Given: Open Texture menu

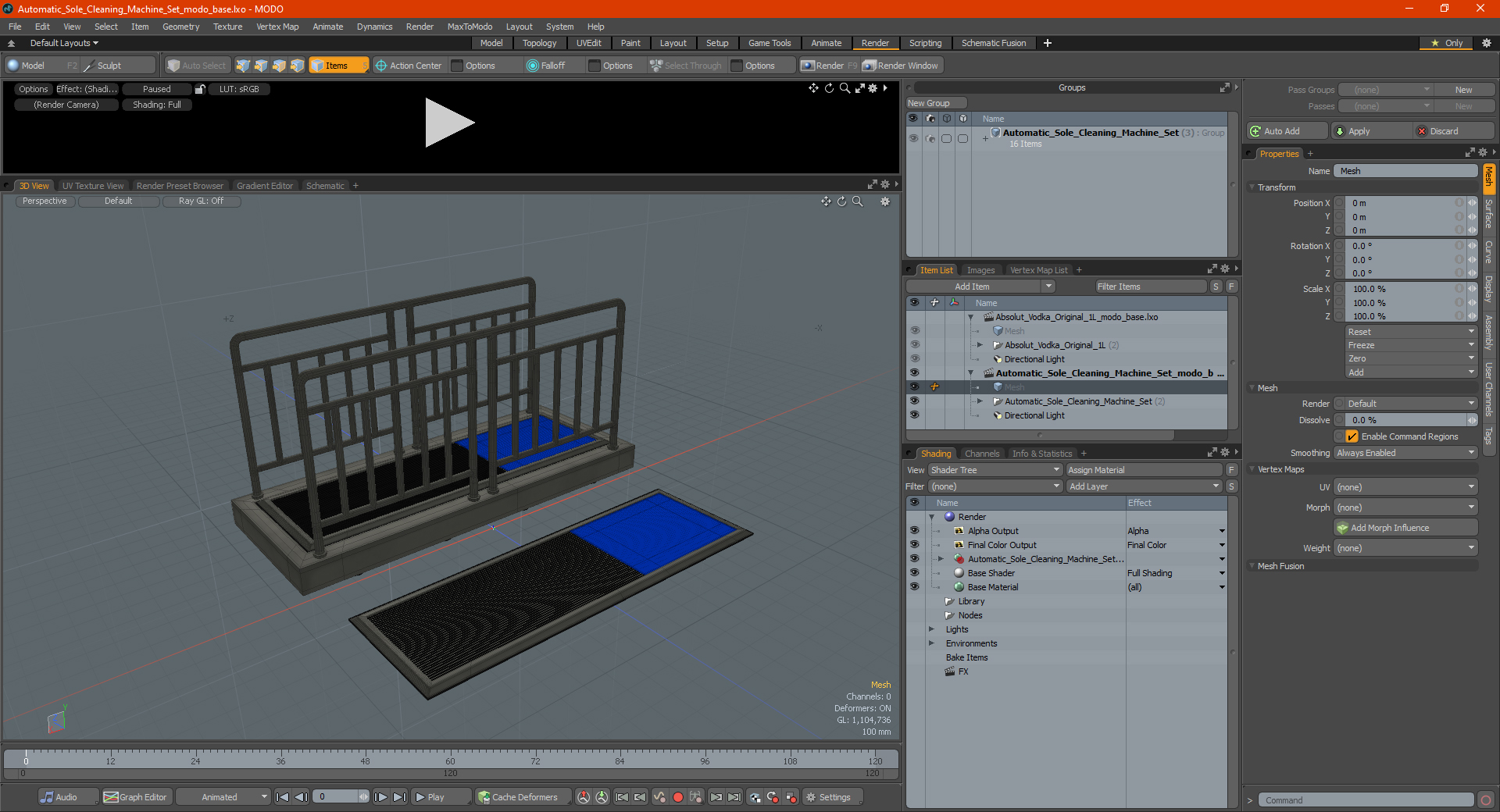Looking at the screenshot, I should tap(227, 27).
